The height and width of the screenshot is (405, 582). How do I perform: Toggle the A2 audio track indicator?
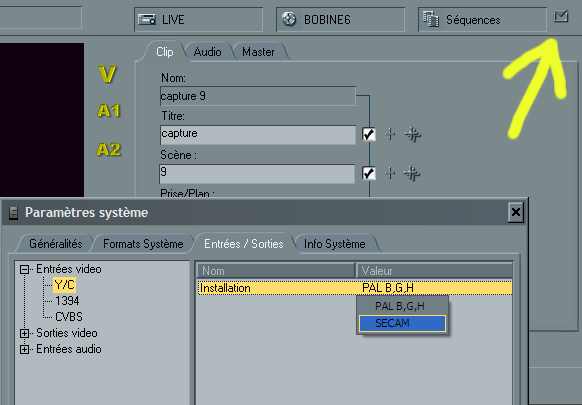pos(109,150)
